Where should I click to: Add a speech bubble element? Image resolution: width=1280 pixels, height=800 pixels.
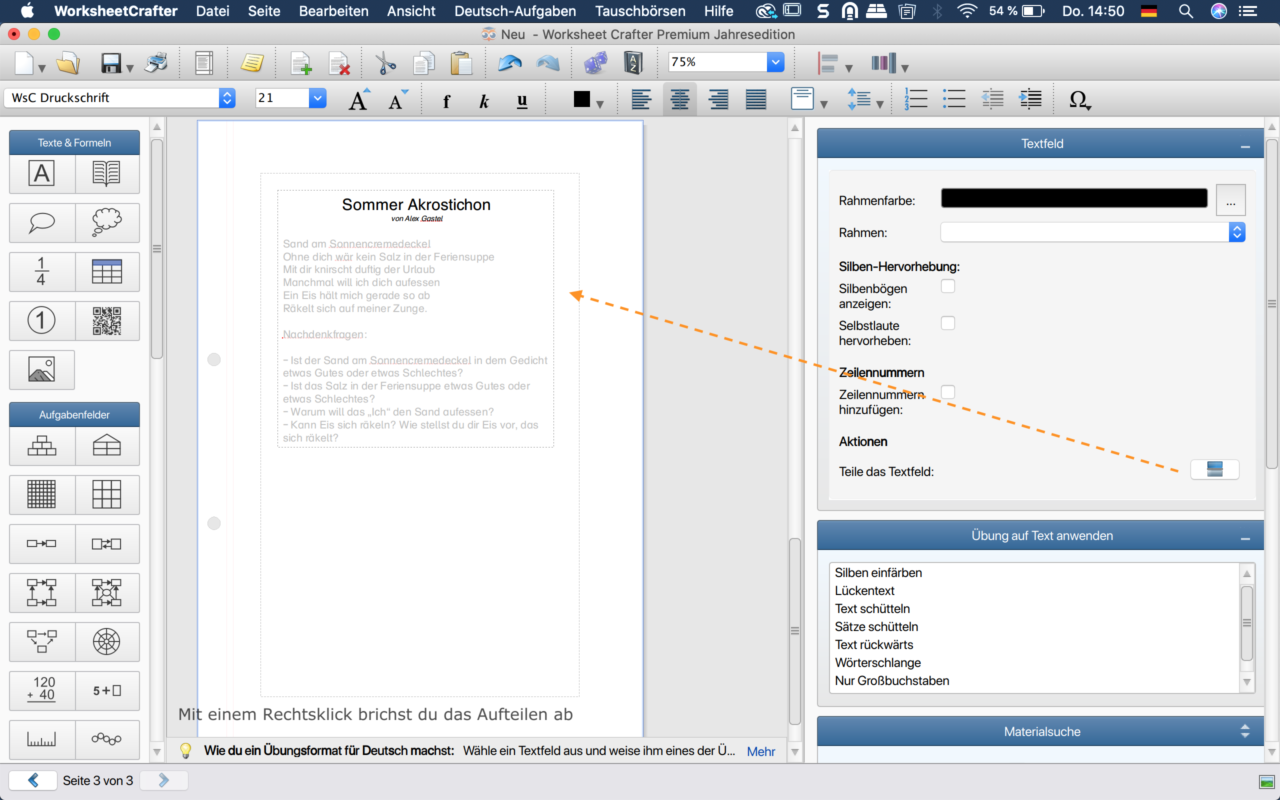pyautogui.click(x=41, y=222)
